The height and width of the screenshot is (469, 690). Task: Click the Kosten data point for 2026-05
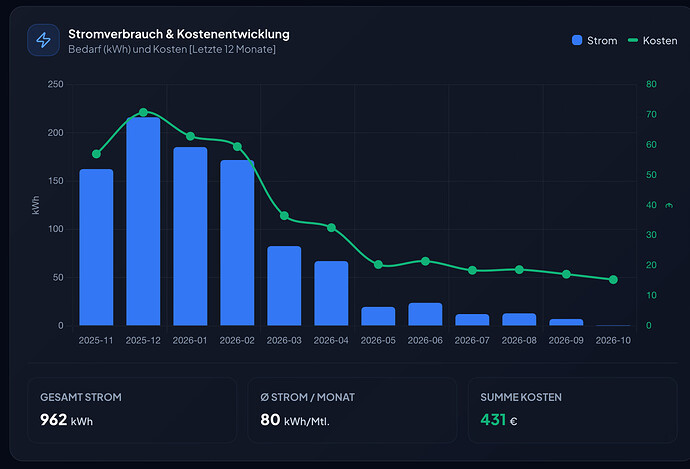click(378, 264)
